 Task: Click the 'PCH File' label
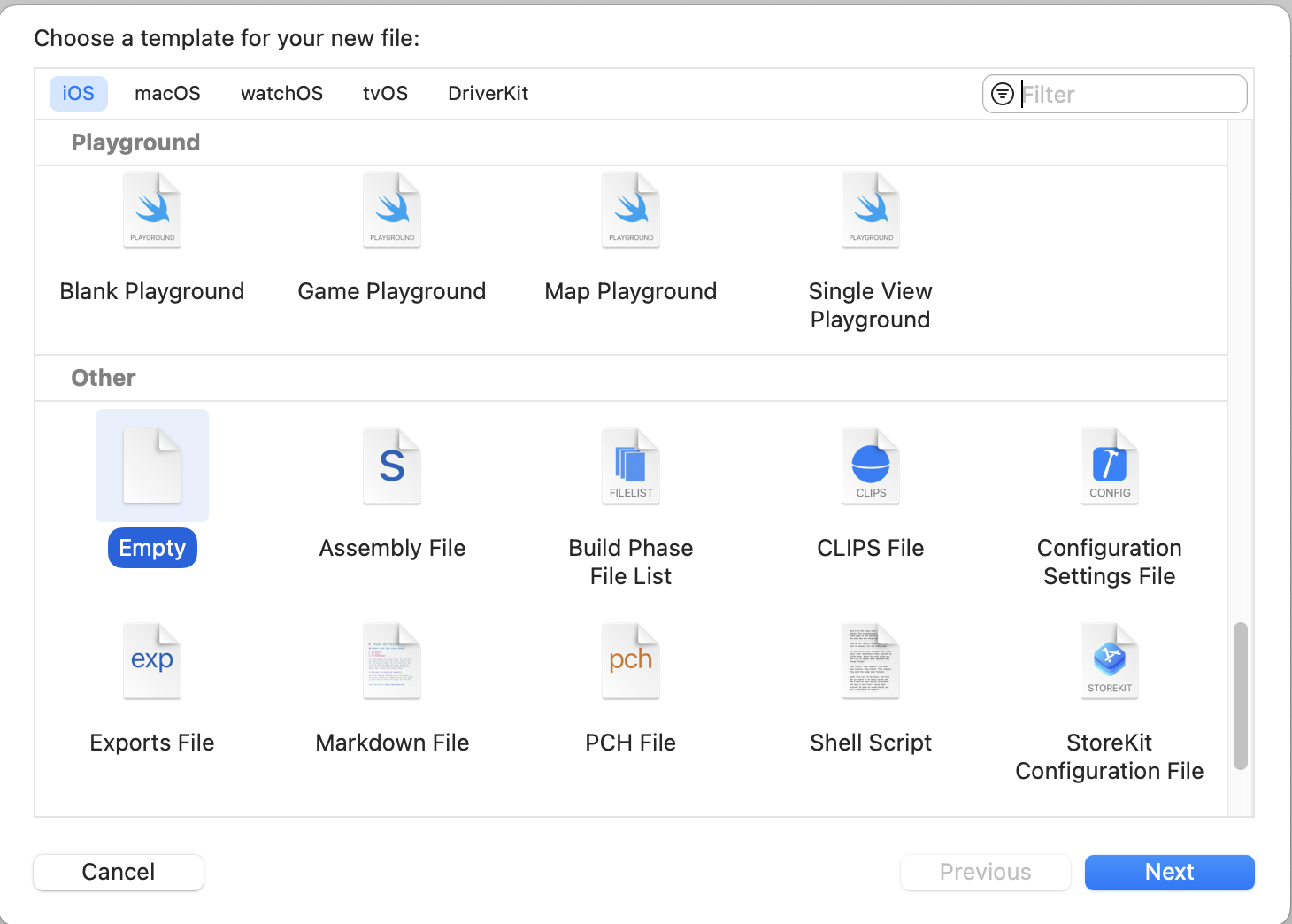(x=631, y=743)
